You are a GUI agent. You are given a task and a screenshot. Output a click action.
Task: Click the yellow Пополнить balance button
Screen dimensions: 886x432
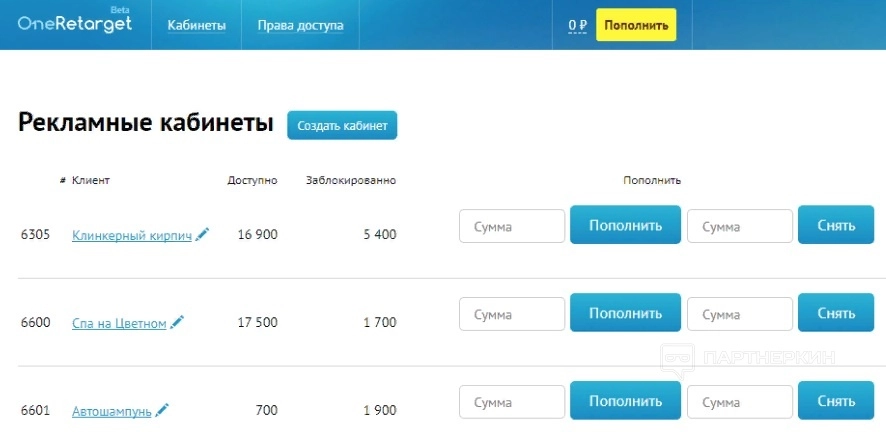click(636, 25)
